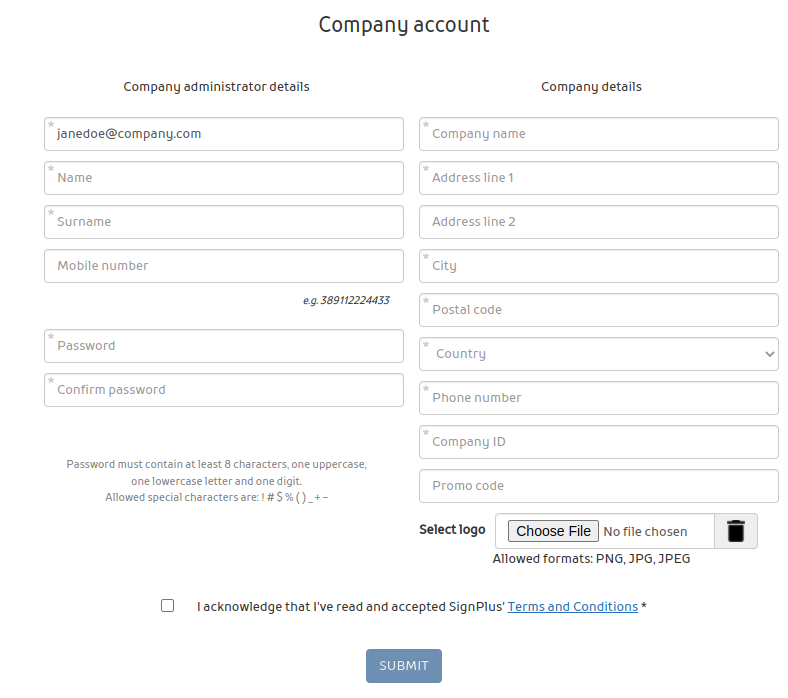Click the Company name field

tap(598, 134)
